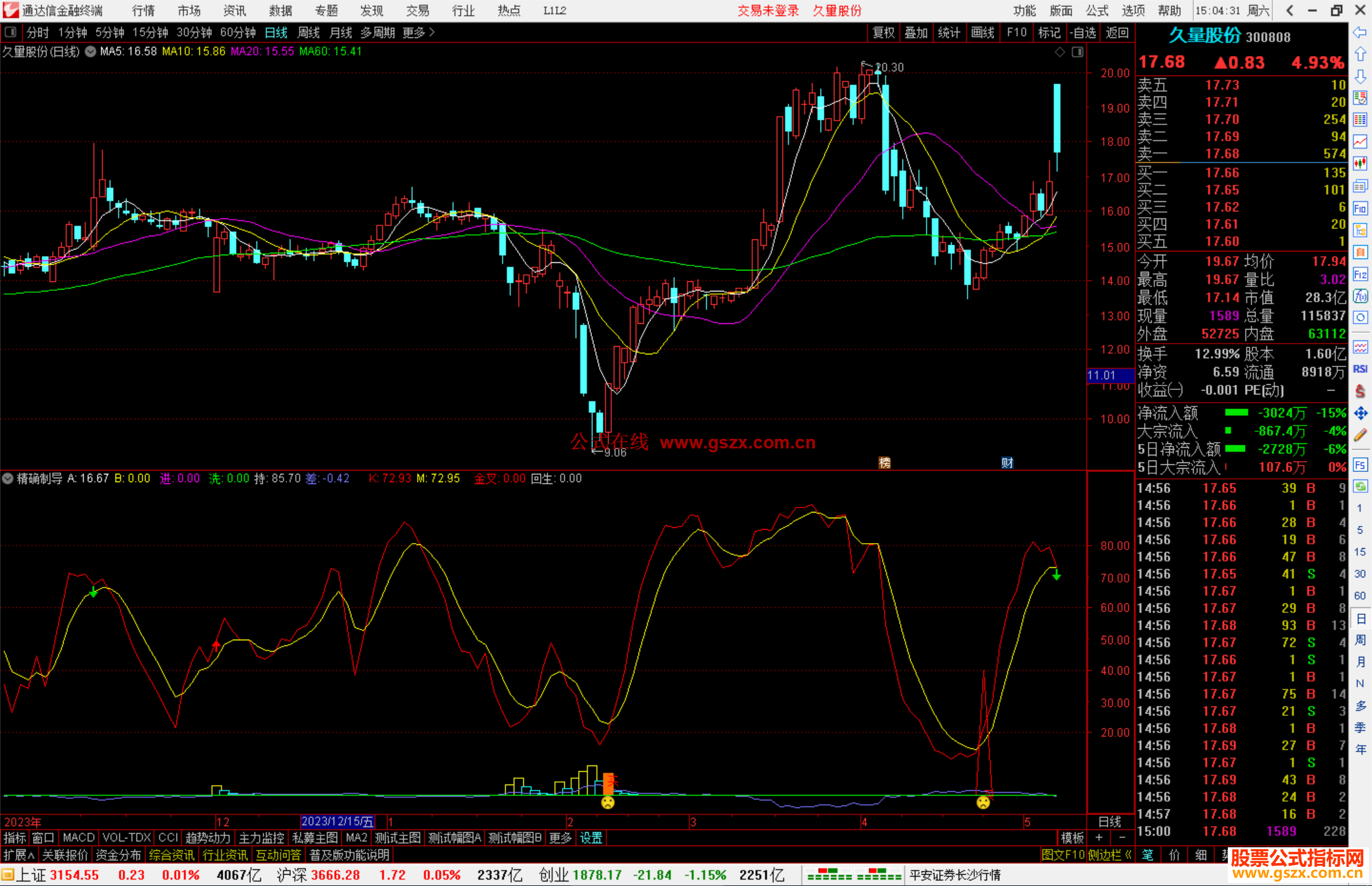Click the back arrow sidebar icon
The width and height of the screenshot is (1372, 886).
[1360, 32]
